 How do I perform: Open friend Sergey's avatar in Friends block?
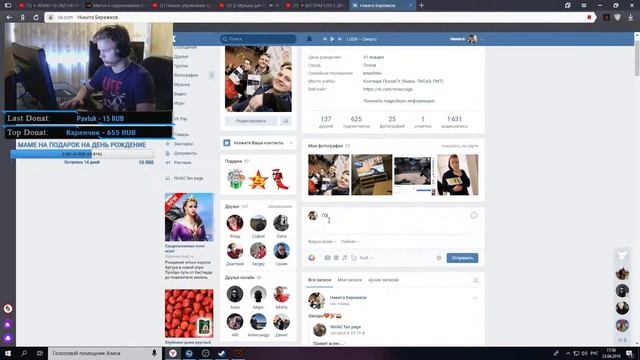[258, 251]
